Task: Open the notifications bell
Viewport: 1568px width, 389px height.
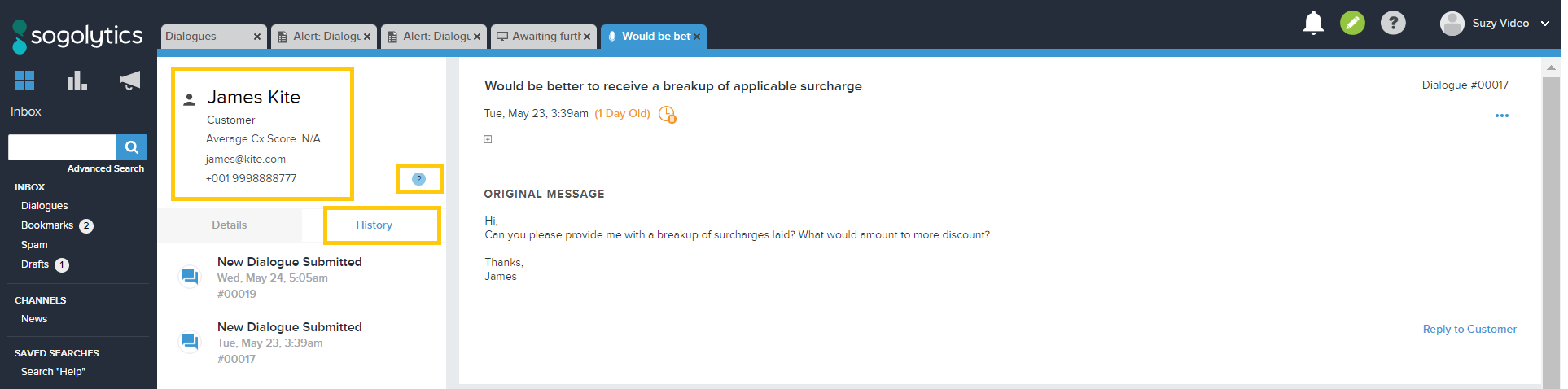Action: coord(1313,23)
